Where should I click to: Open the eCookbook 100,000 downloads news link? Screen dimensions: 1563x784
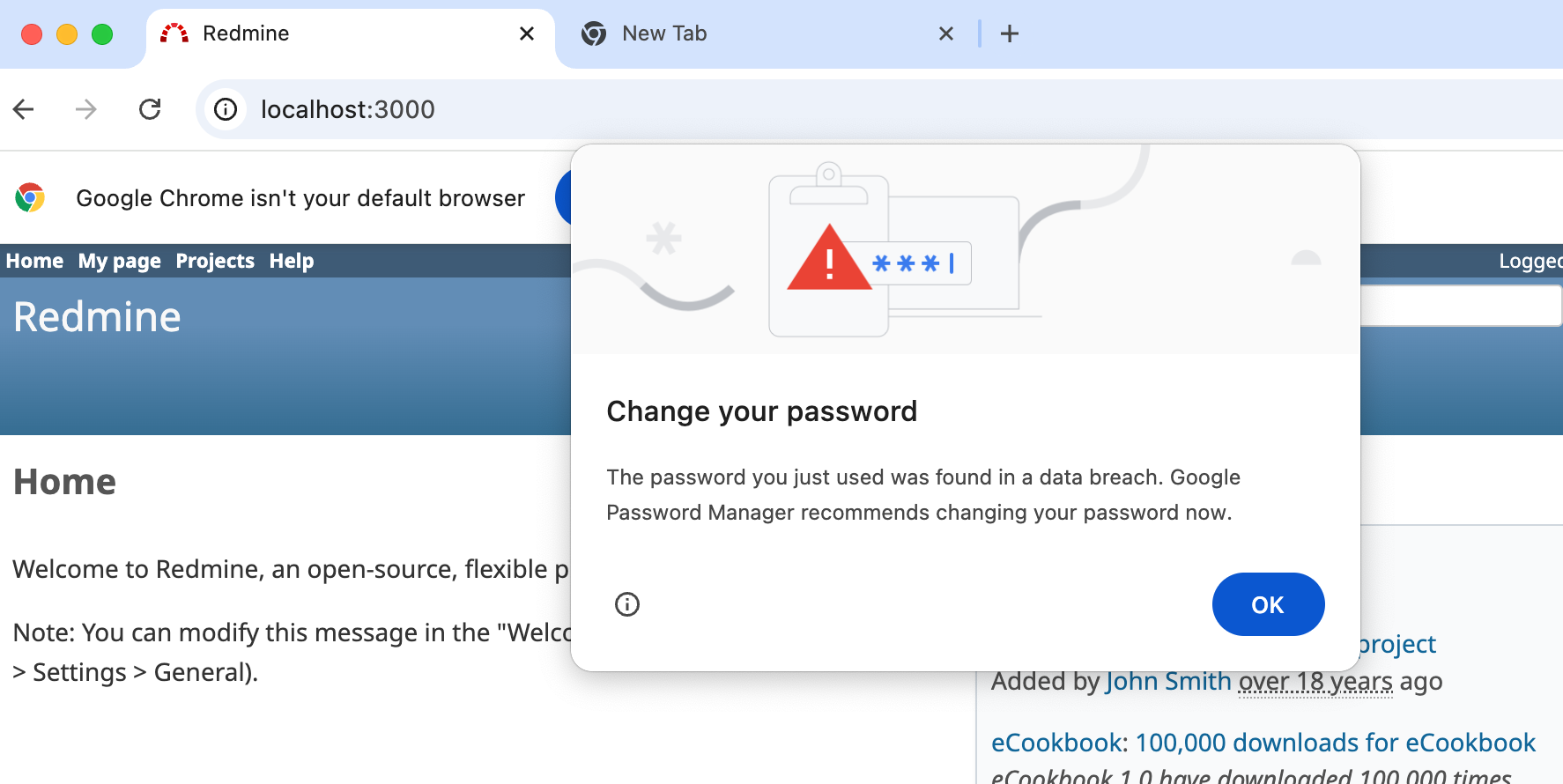point(1263,743)
